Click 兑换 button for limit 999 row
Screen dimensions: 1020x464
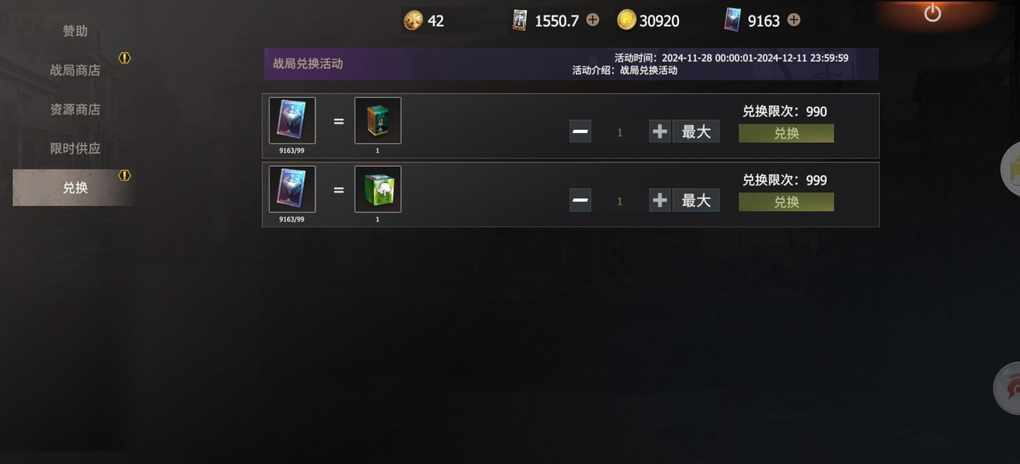coord(786,202)
